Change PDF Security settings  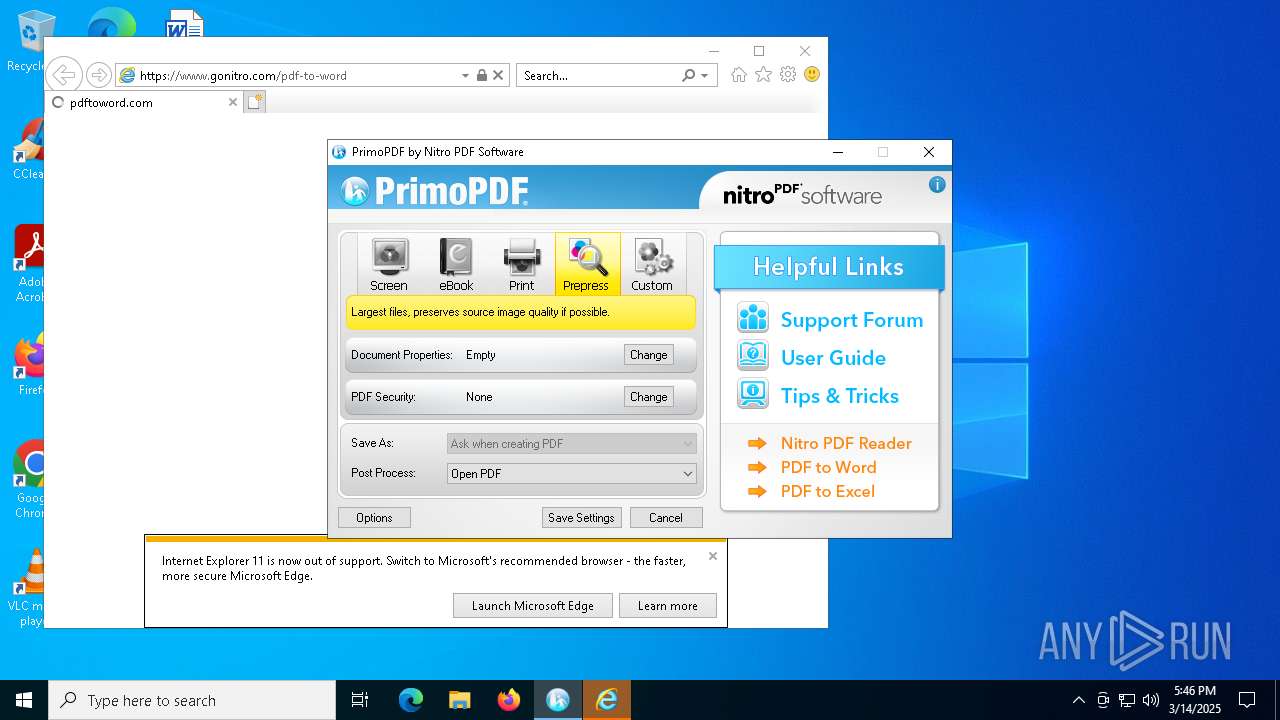tap(648, 397)
